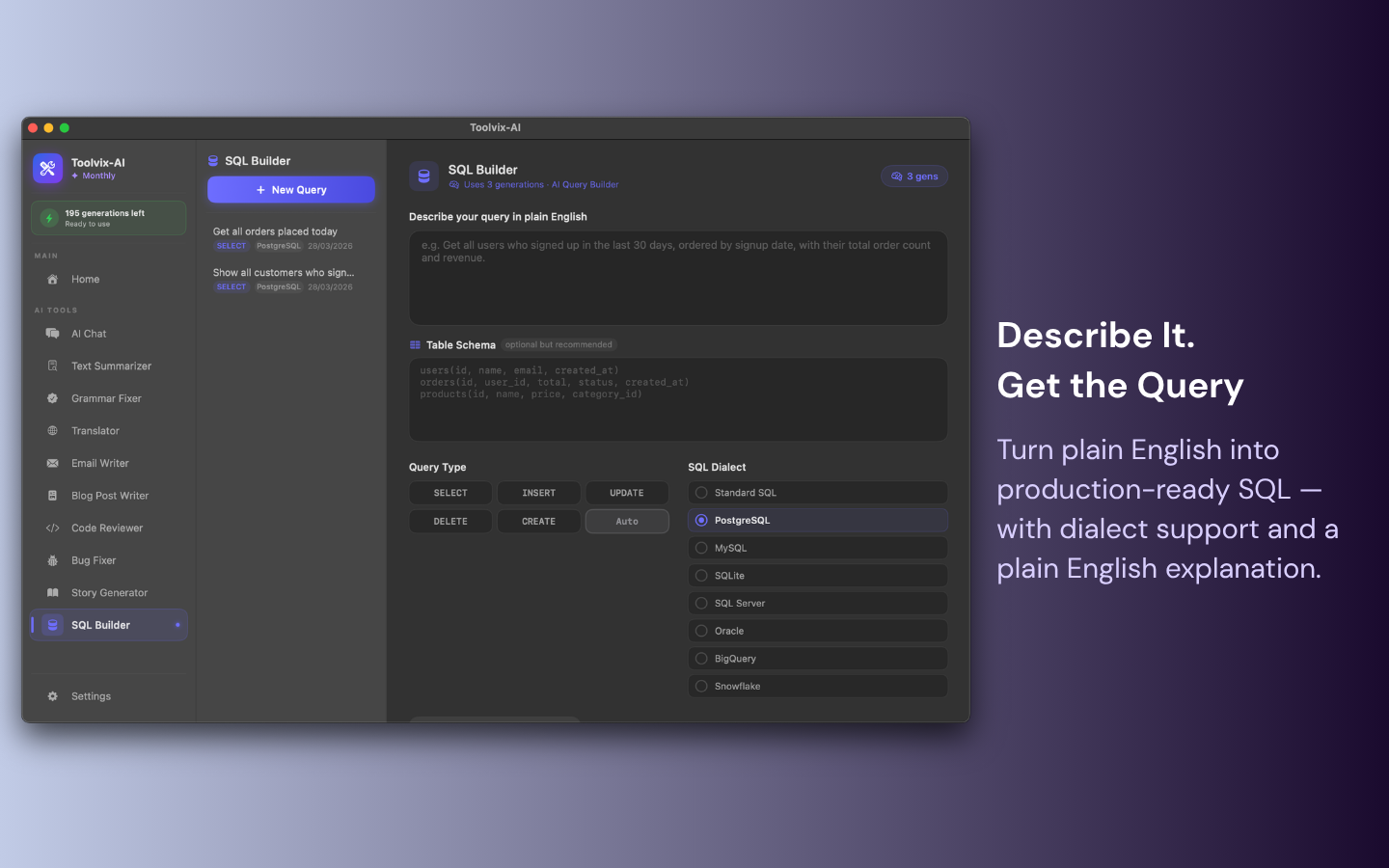Go to Text Summarizer
Viewport: 1389px width, 868px height.
[109, 366]
